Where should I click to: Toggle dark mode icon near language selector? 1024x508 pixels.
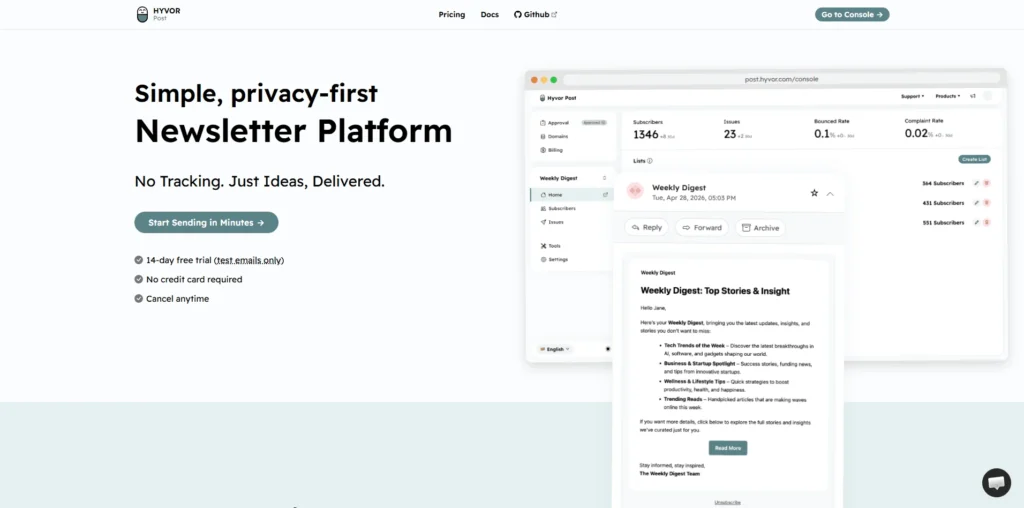(x=608, y=349)
